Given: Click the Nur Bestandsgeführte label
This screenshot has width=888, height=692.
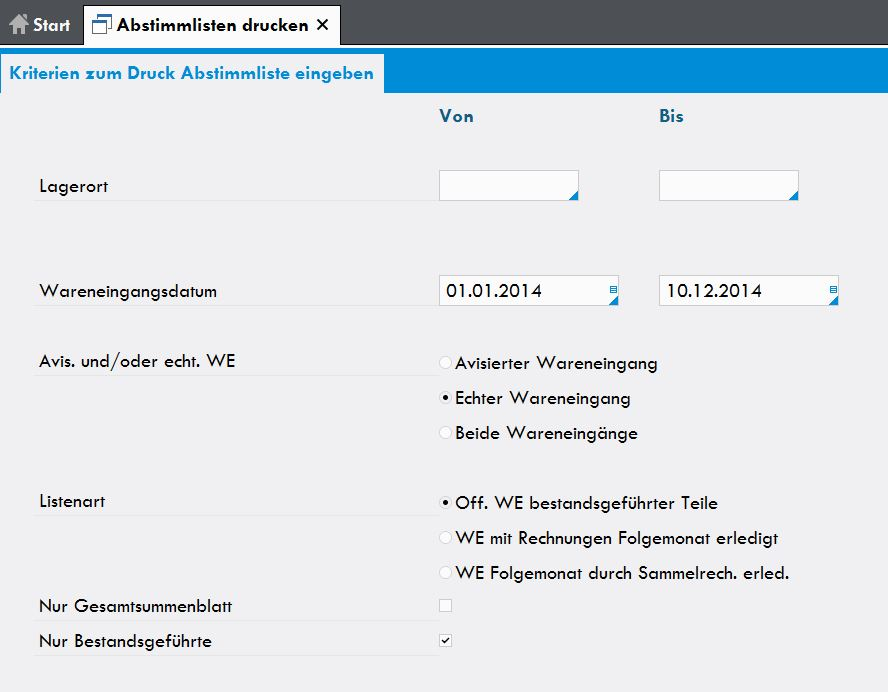Looking at the screenshot, I should pyautogui.click(x=125, y=641).
